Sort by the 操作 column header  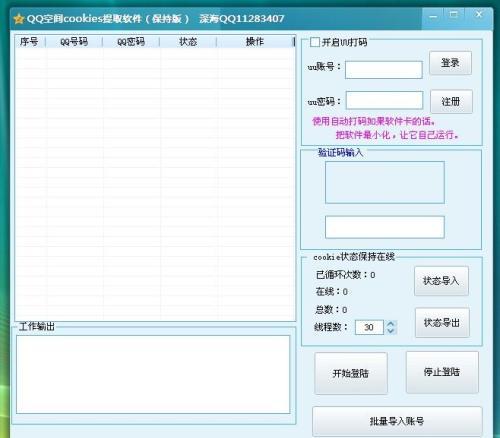click(x=255, y=42)
